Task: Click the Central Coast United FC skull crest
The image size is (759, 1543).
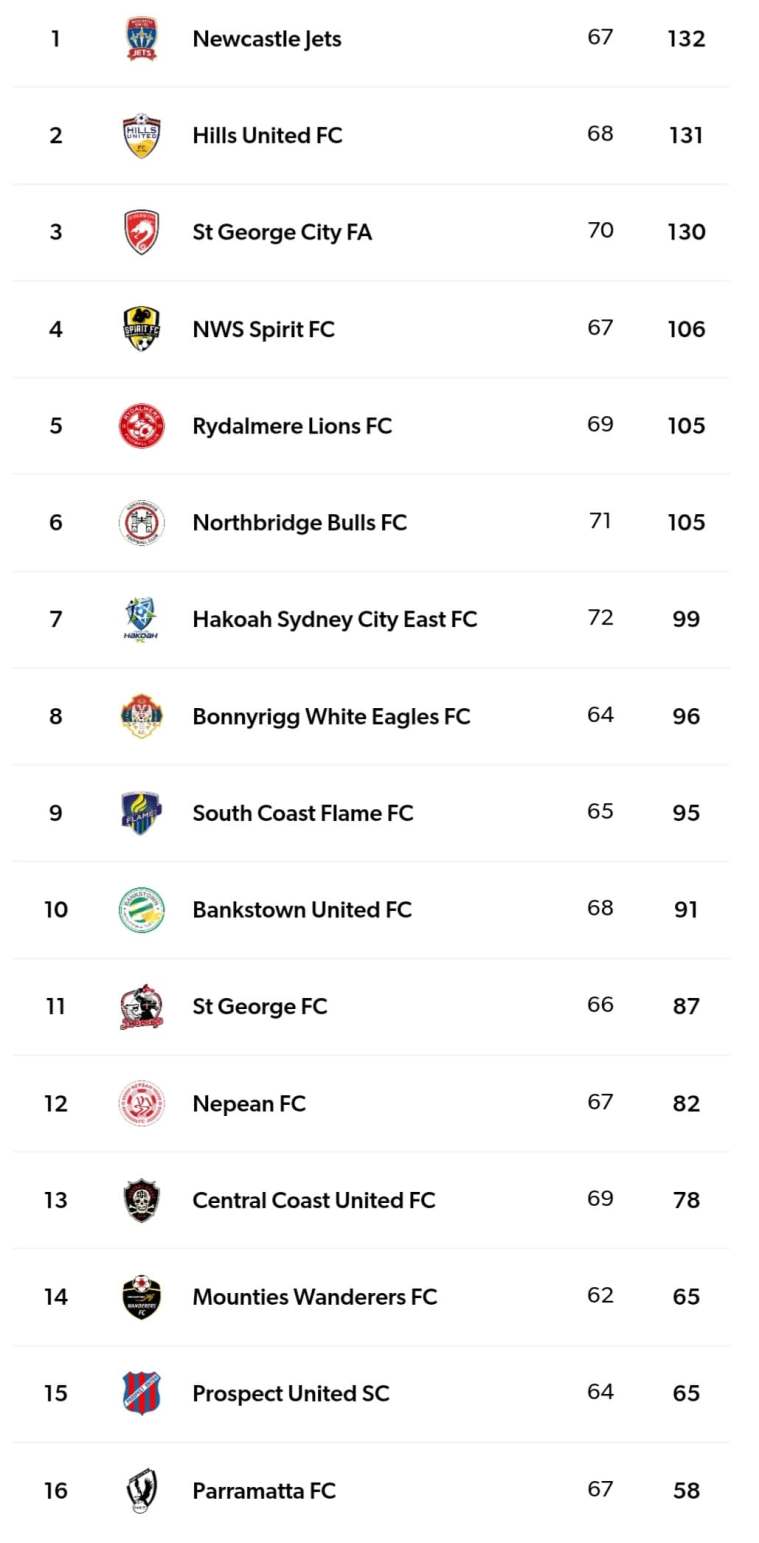Action: point(141,1200)
